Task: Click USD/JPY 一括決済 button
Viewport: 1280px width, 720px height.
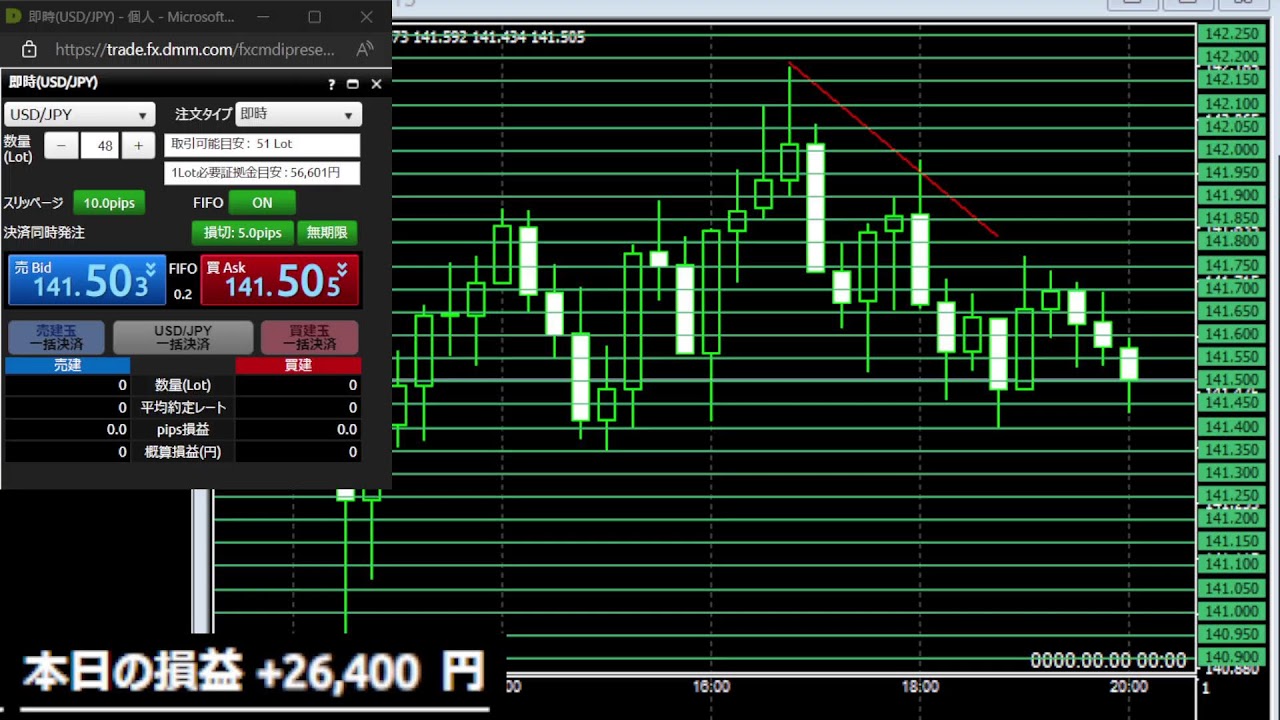Action: tap(183, 337)
